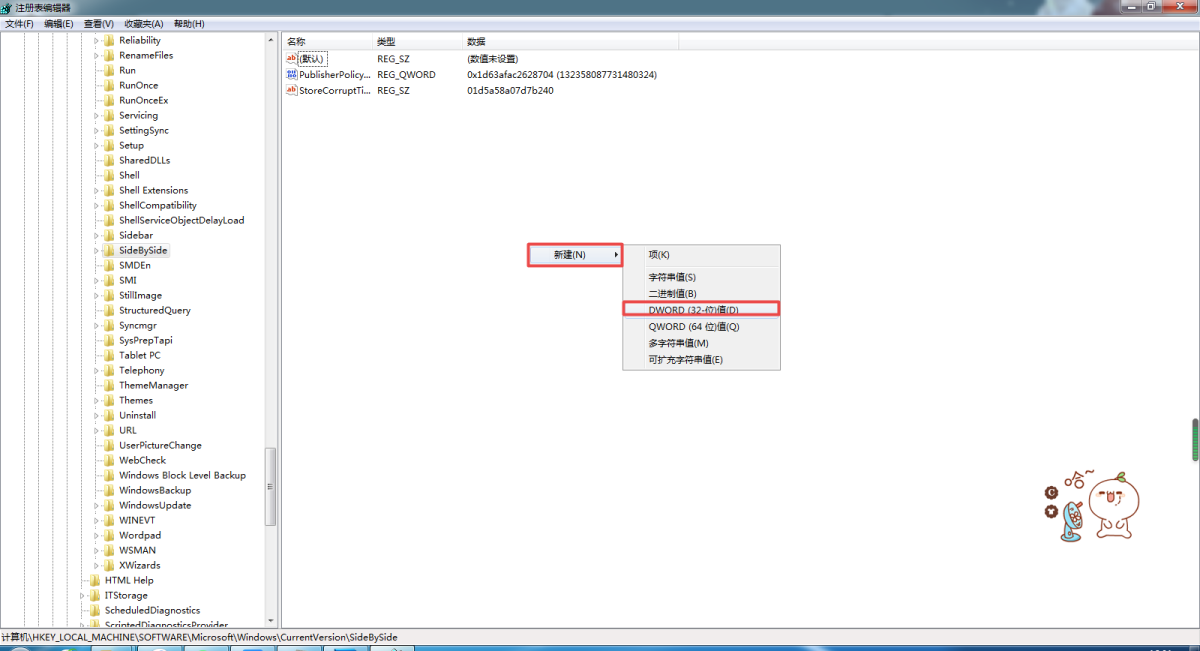Screen dimensions: 1200x651
Task: Click the registry editor title bar icon
Action: coord(7,7)
